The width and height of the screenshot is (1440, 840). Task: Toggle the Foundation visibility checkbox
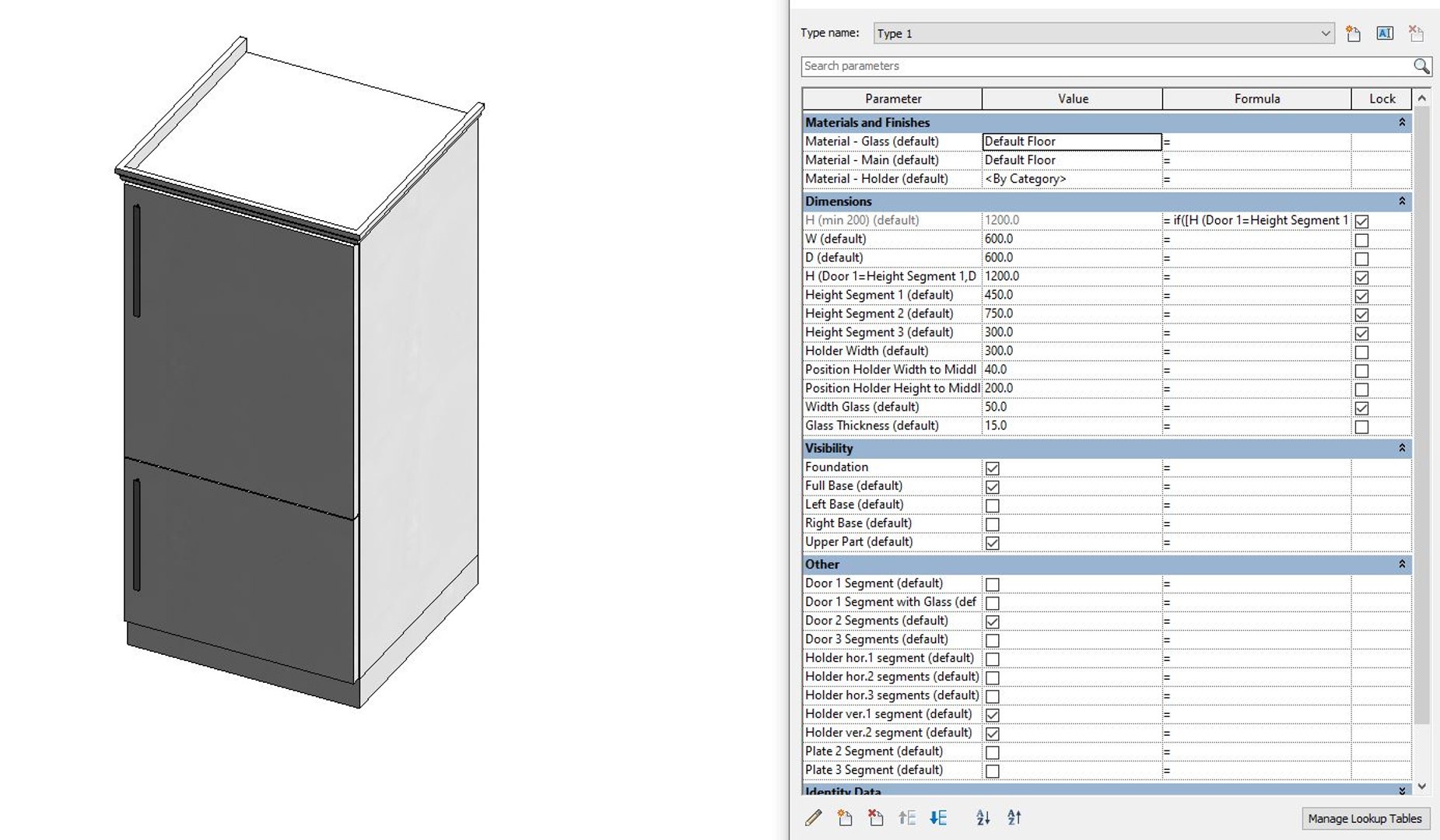993,468
